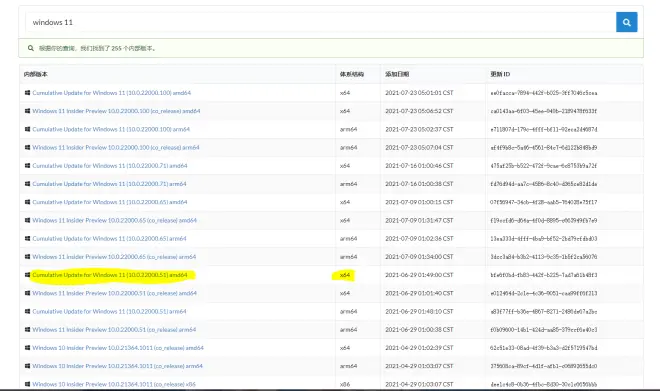Click the date "2021-07-09 01:02:36 CST"

(x=419, y=238)
